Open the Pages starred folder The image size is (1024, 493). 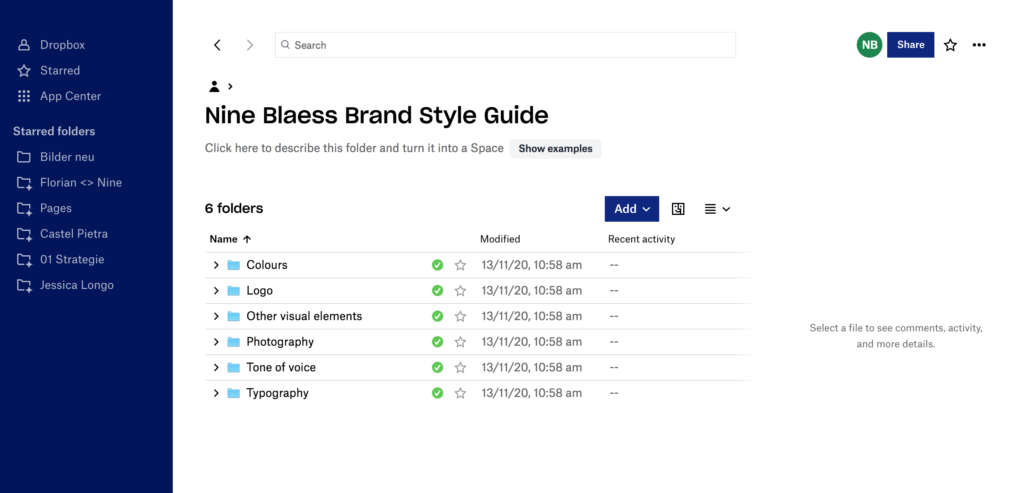(x=44, y=208)
